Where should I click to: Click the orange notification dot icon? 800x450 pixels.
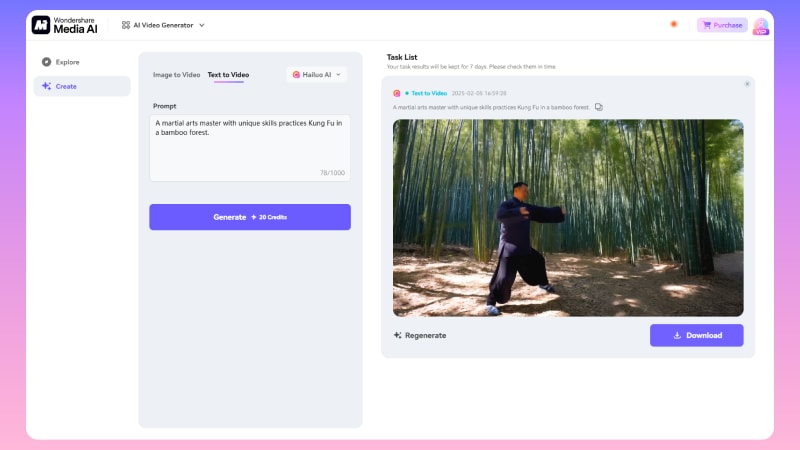coord(673,24)
